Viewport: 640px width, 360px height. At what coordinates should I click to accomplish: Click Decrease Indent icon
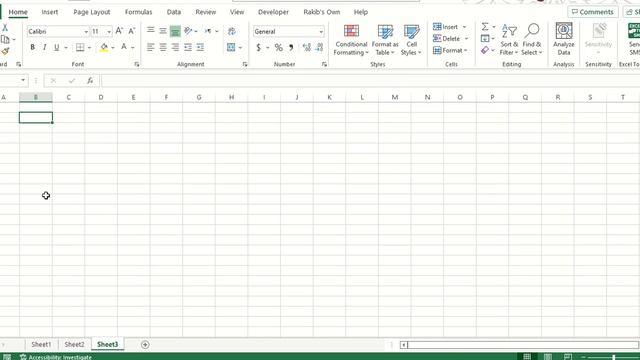coord(188,47)
